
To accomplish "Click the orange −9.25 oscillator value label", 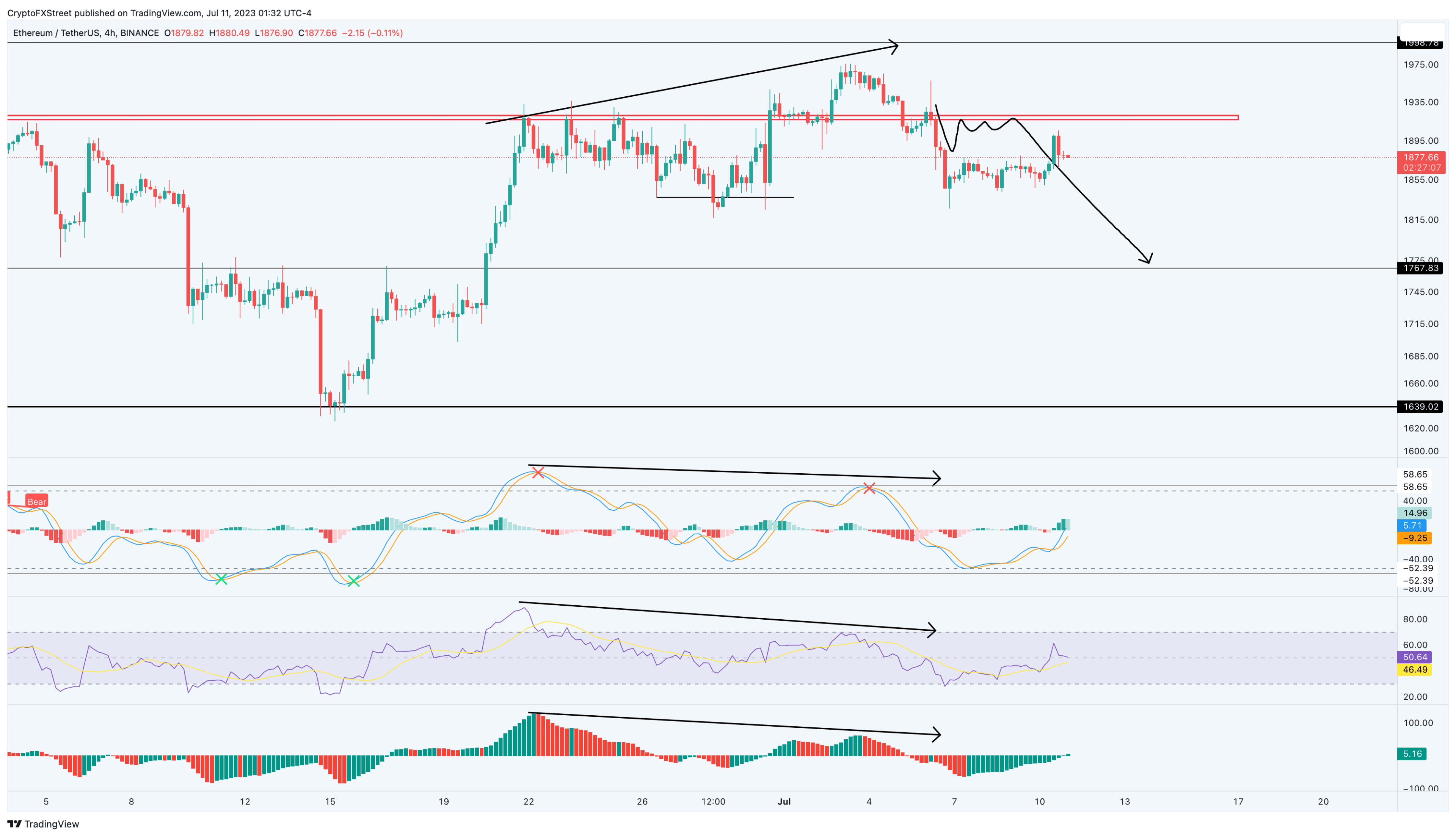I will point(1414,538).
